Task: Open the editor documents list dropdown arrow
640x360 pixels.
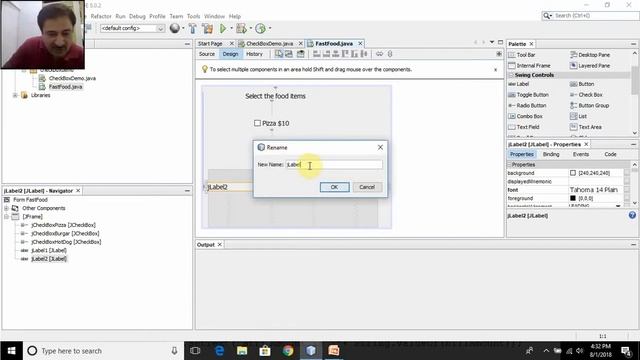Action: click(492, 42)
